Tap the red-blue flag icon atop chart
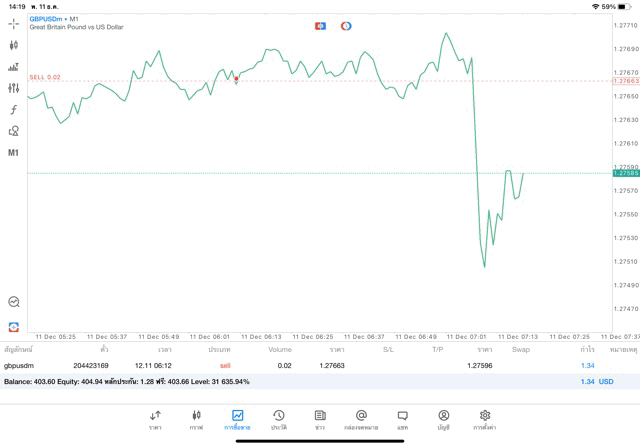This screenshot has height=447, width=640. point(320,25)
